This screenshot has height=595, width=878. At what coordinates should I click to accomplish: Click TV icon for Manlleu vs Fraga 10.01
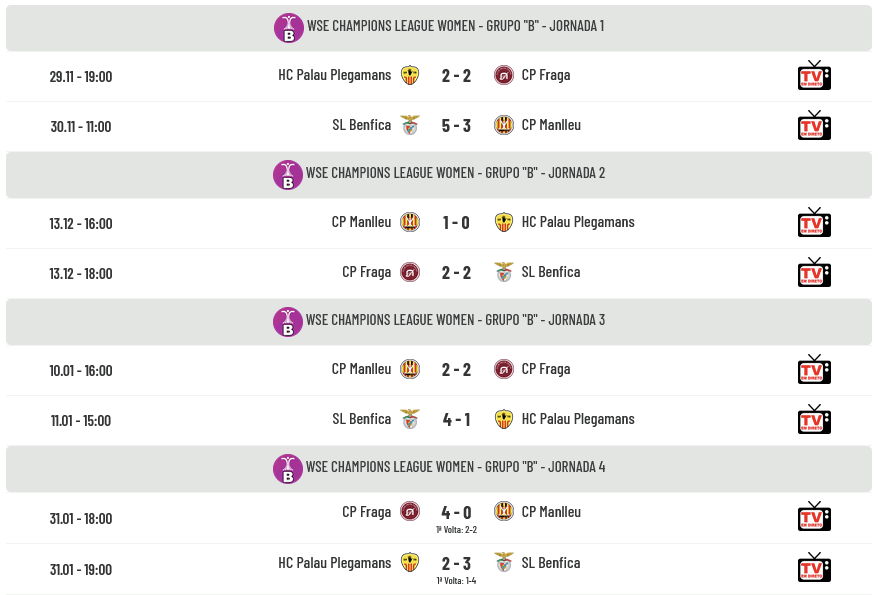tap(814, 370)
